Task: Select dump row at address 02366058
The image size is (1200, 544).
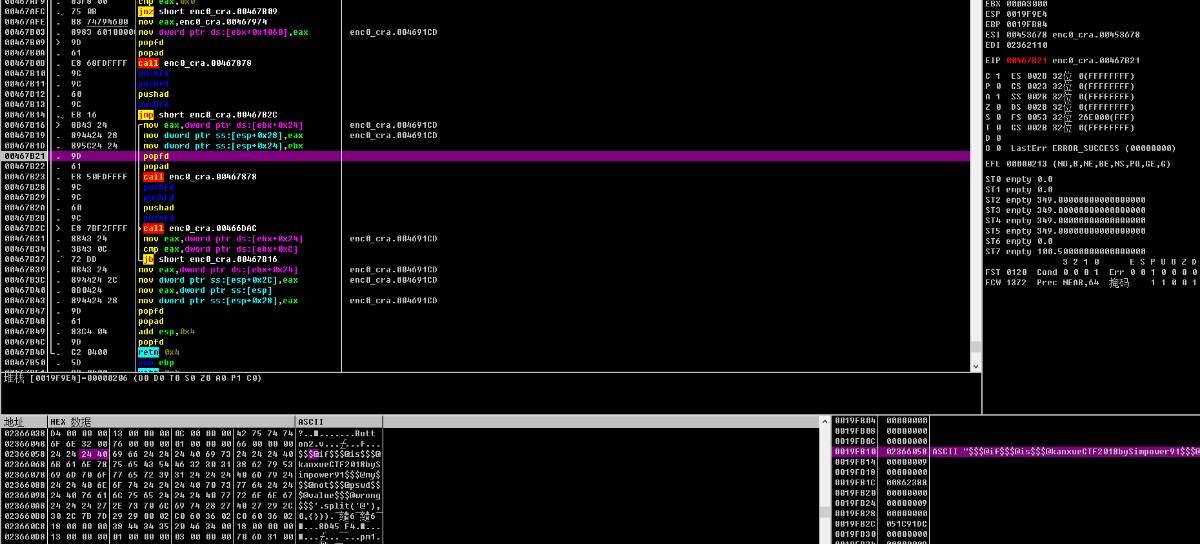Action: pyautogui.click(x=191, y=452)
